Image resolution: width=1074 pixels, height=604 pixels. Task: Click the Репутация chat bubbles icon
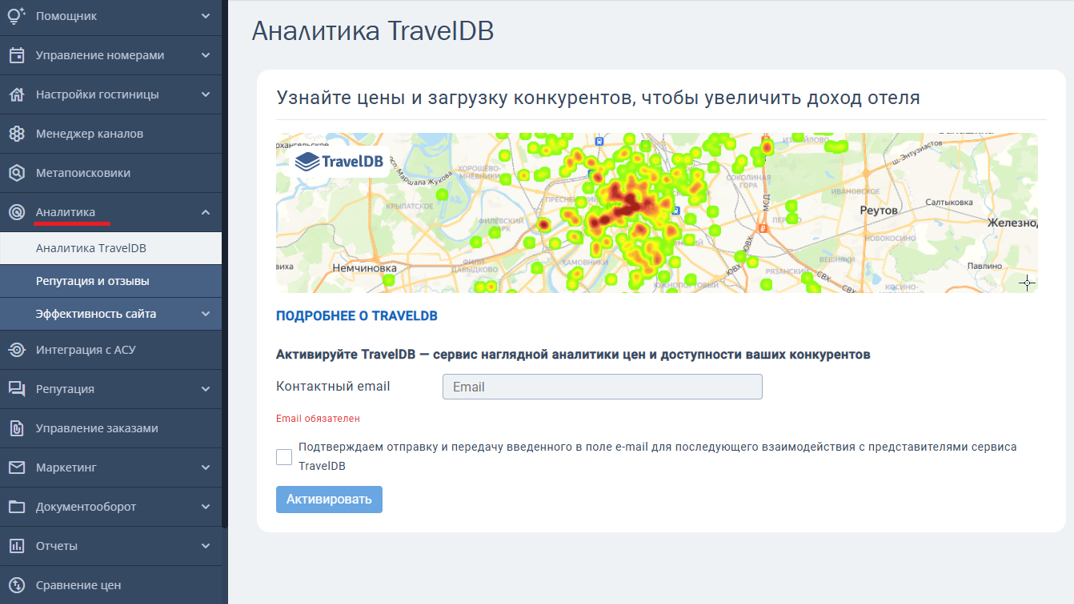point(16,389)
